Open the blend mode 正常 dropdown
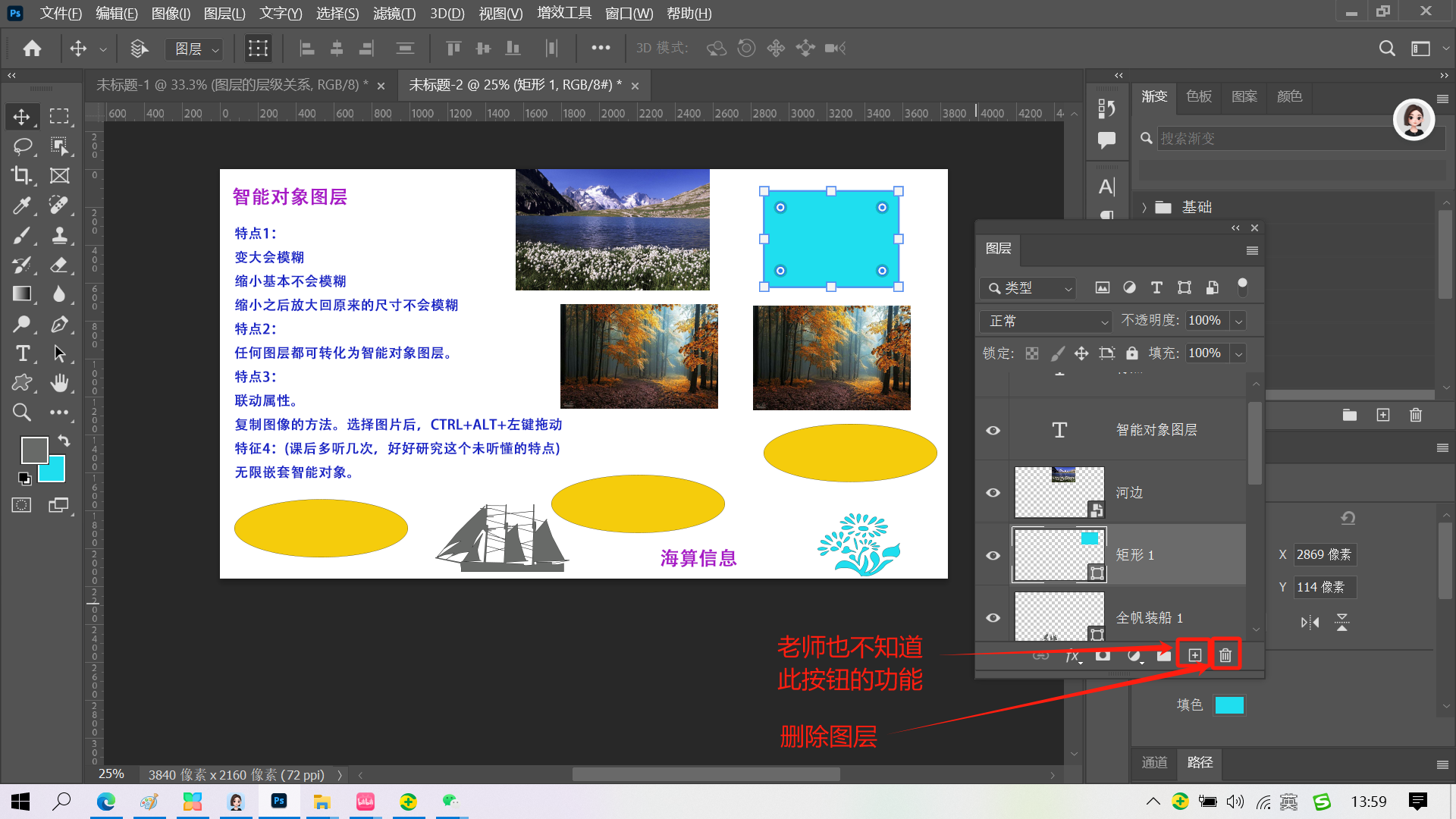This screenshot has height=819, width=1456. coord(1046,322)
